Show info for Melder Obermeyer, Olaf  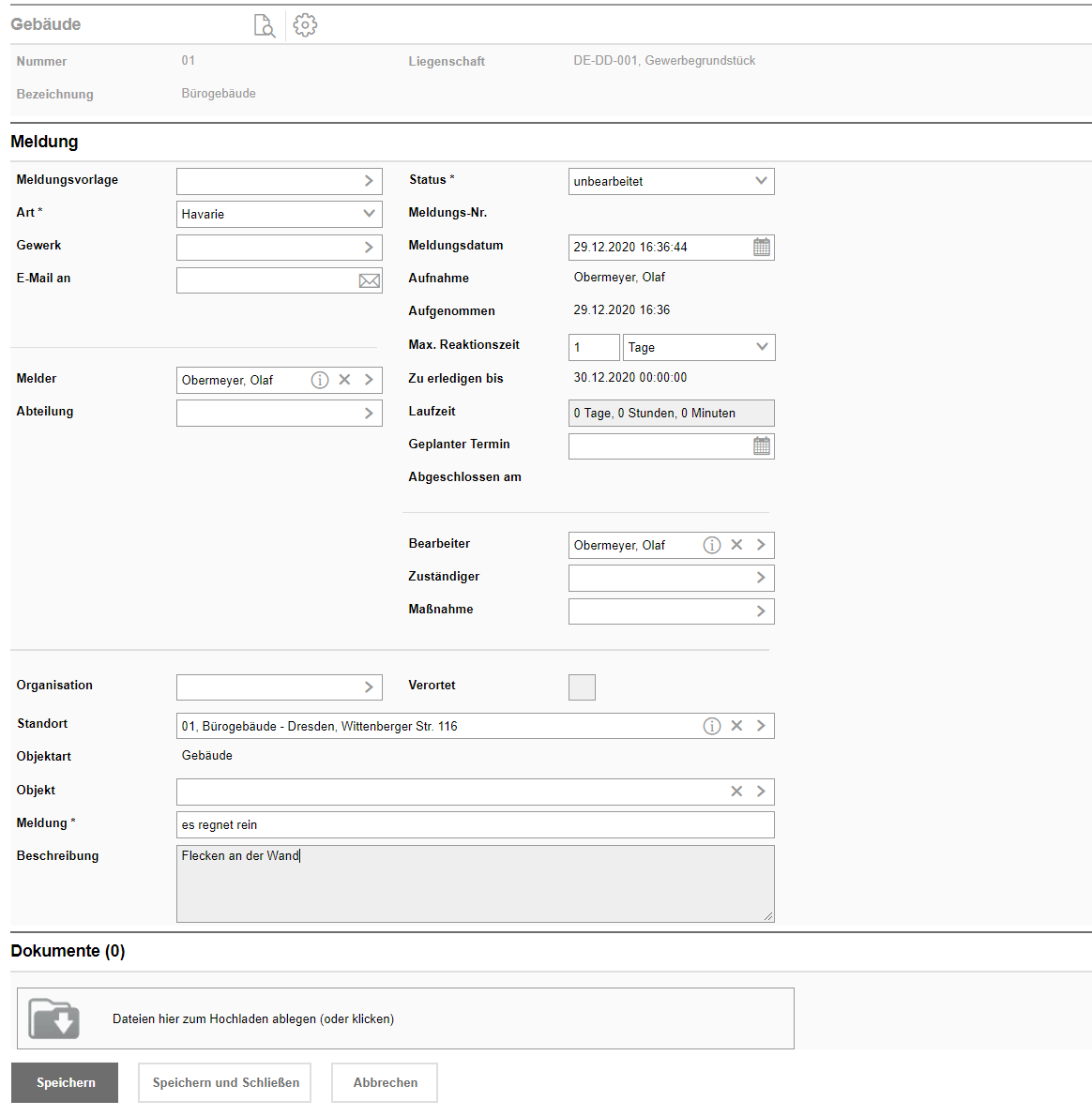click(320, 380)
